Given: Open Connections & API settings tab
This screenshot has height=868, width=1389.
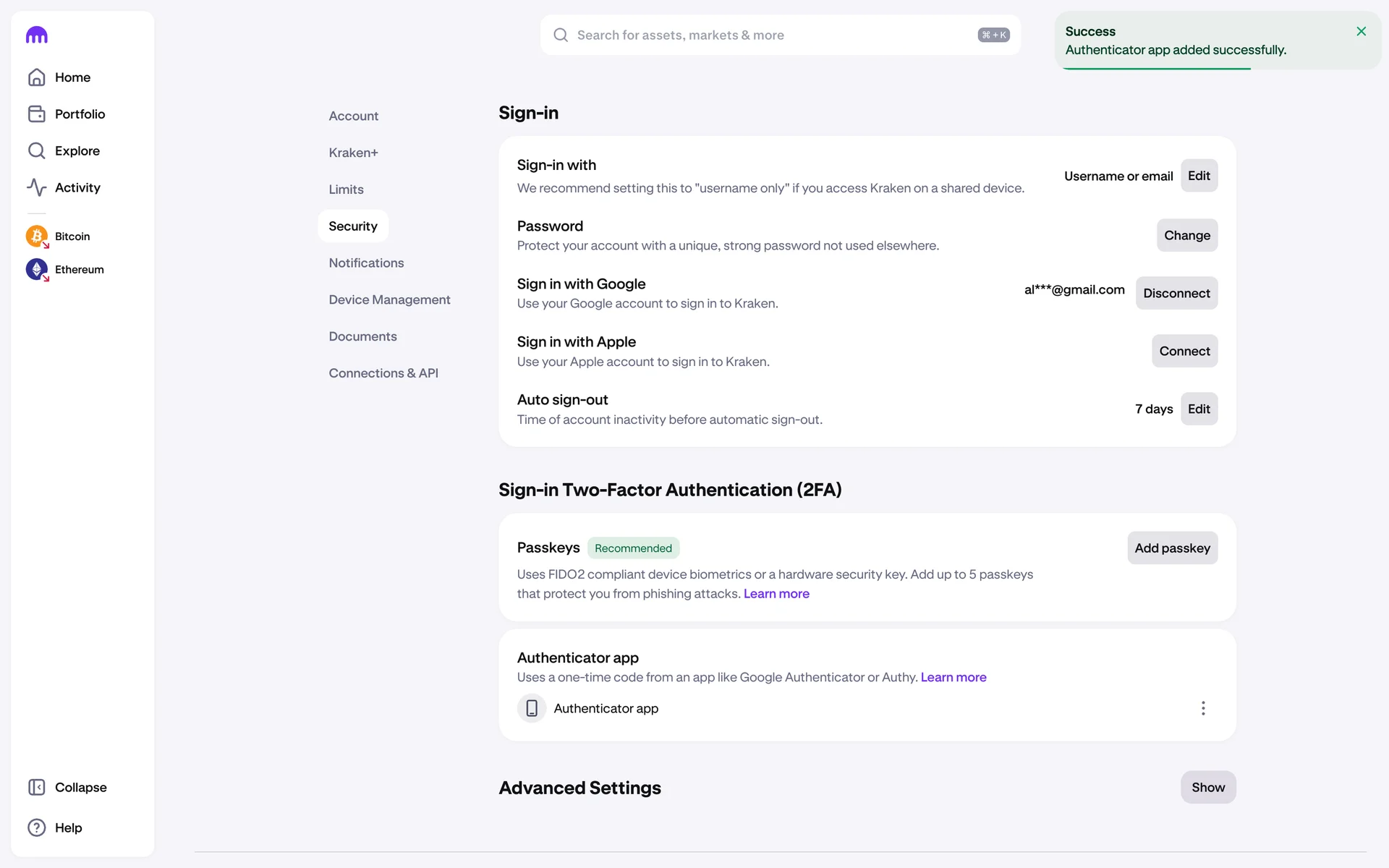Looking at the screenshot, I should [x=383, y=373].
